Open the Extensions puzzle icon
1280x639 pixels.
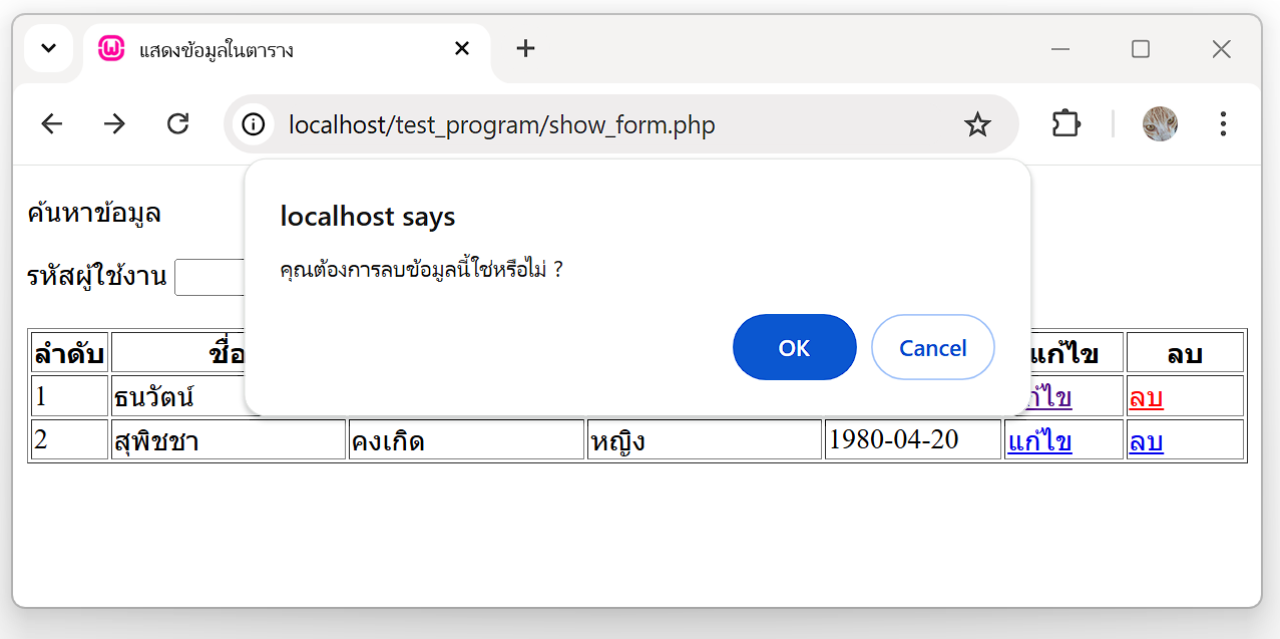click(1066, 124)
